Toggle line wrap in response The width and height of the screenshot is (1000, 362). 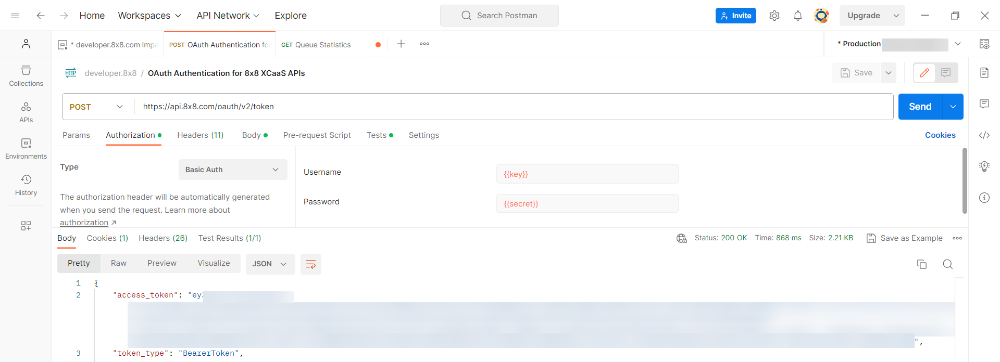pyautogui.click(x=311, y=264)
